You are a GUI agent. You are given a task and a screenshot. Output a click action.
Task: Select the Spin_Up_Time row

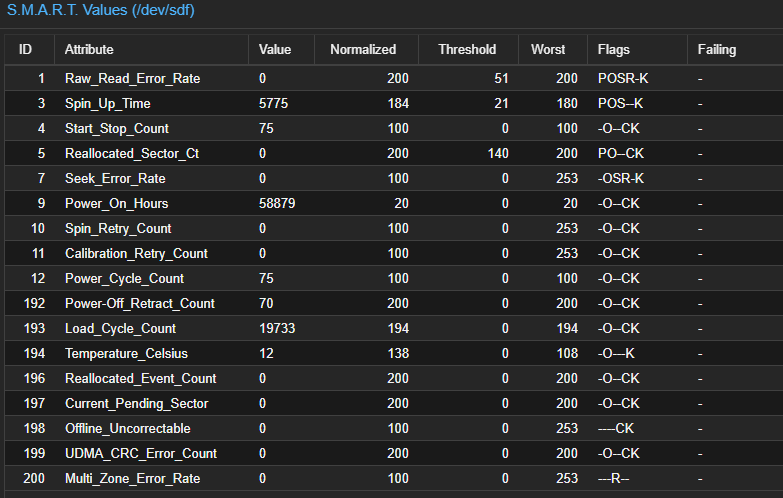coord(394,103)
